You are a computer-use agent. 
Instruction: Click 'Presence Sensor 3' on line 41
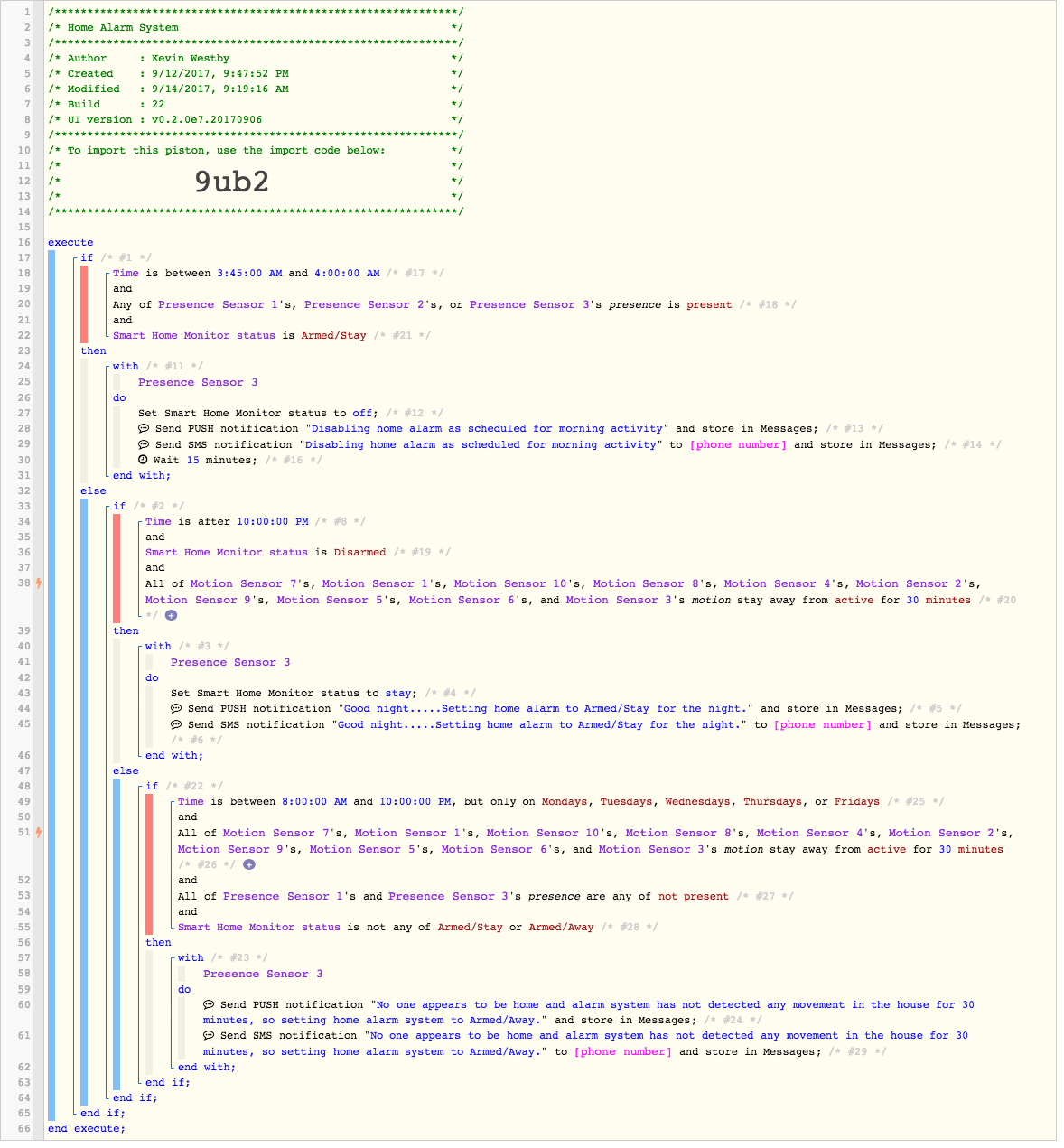[x=230, y=662]
